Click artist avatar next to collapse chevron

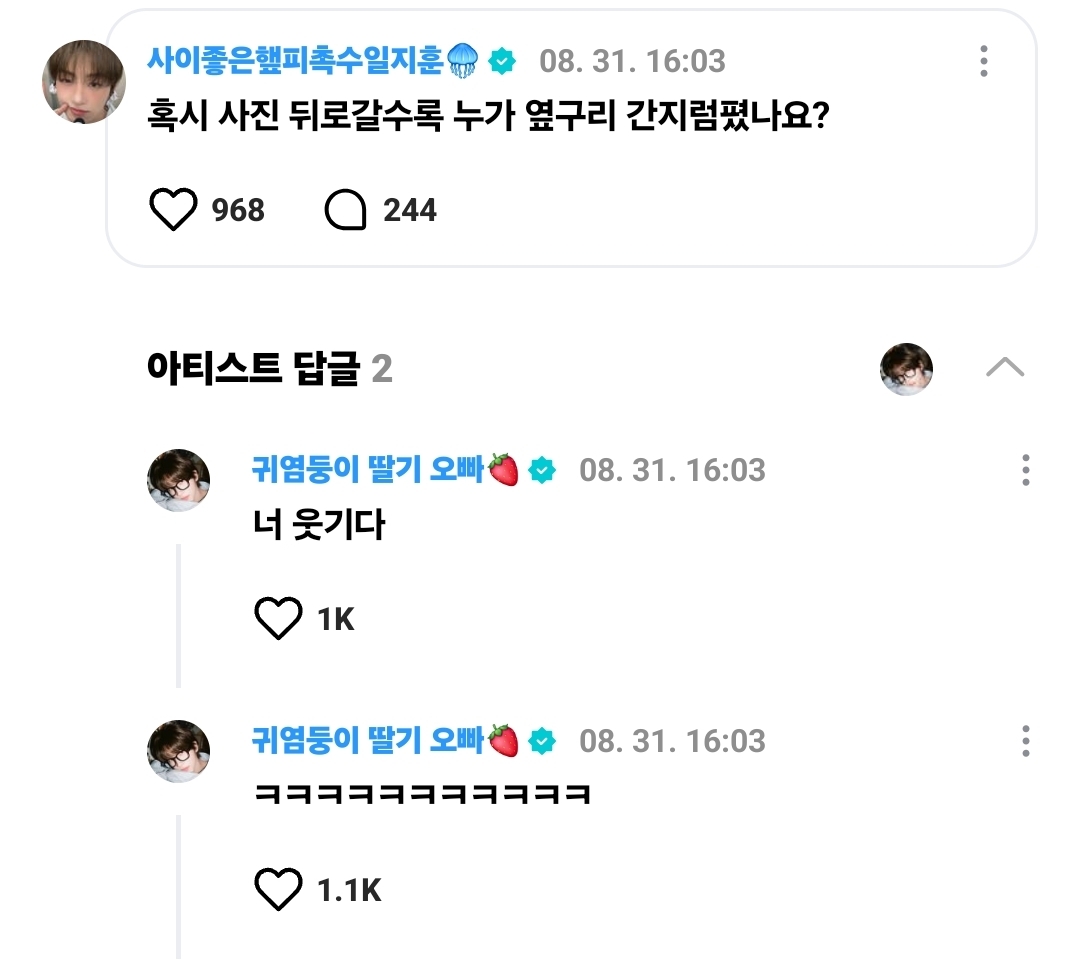[x=906, y=368]
